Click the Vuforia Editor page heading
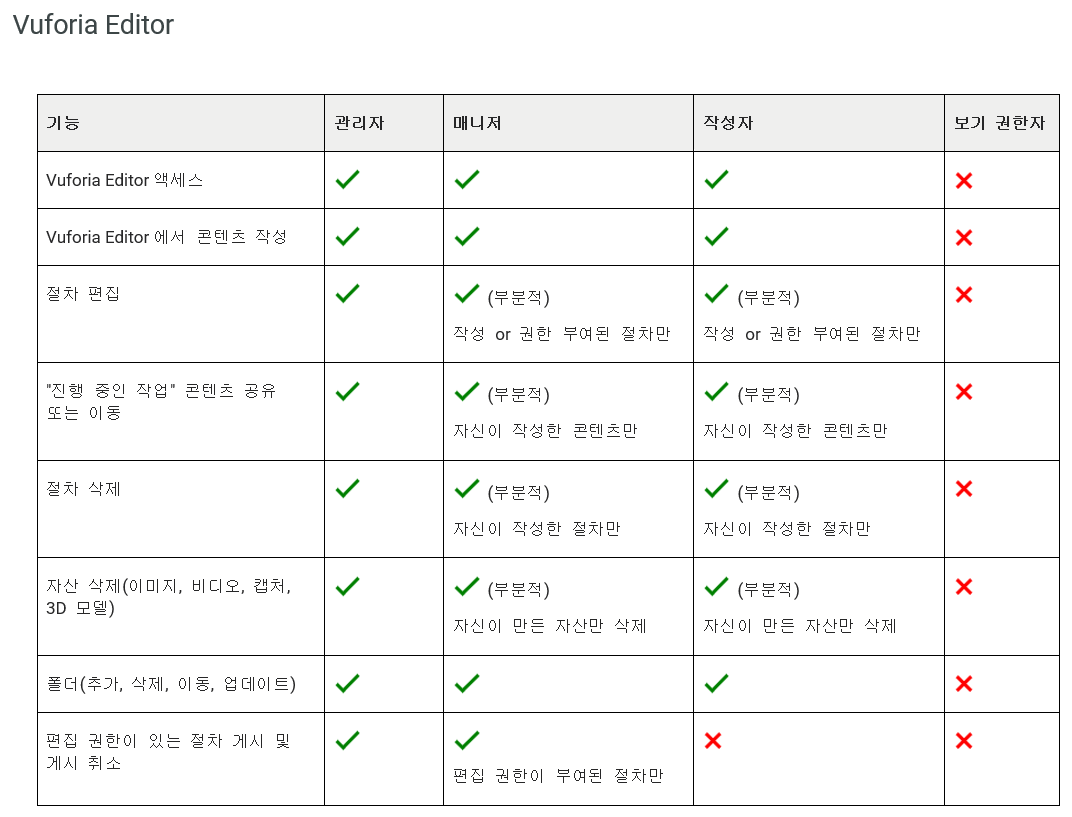This screenshot has width=1072, height=817. coord(93,25)
